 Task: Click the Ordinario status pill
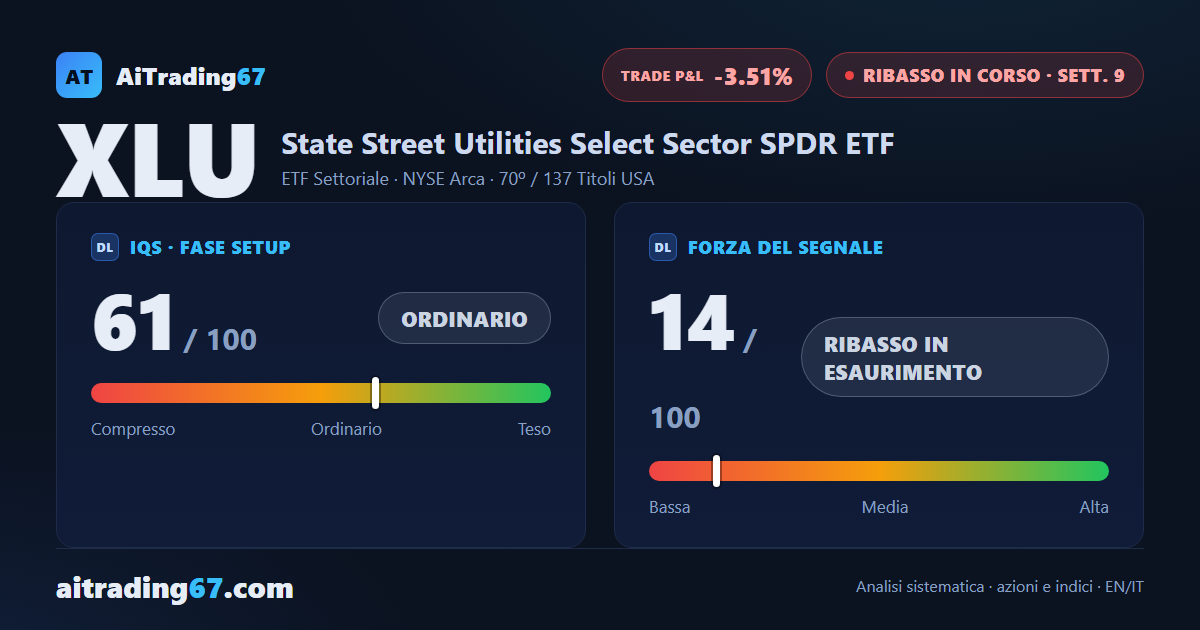(464, 318)
